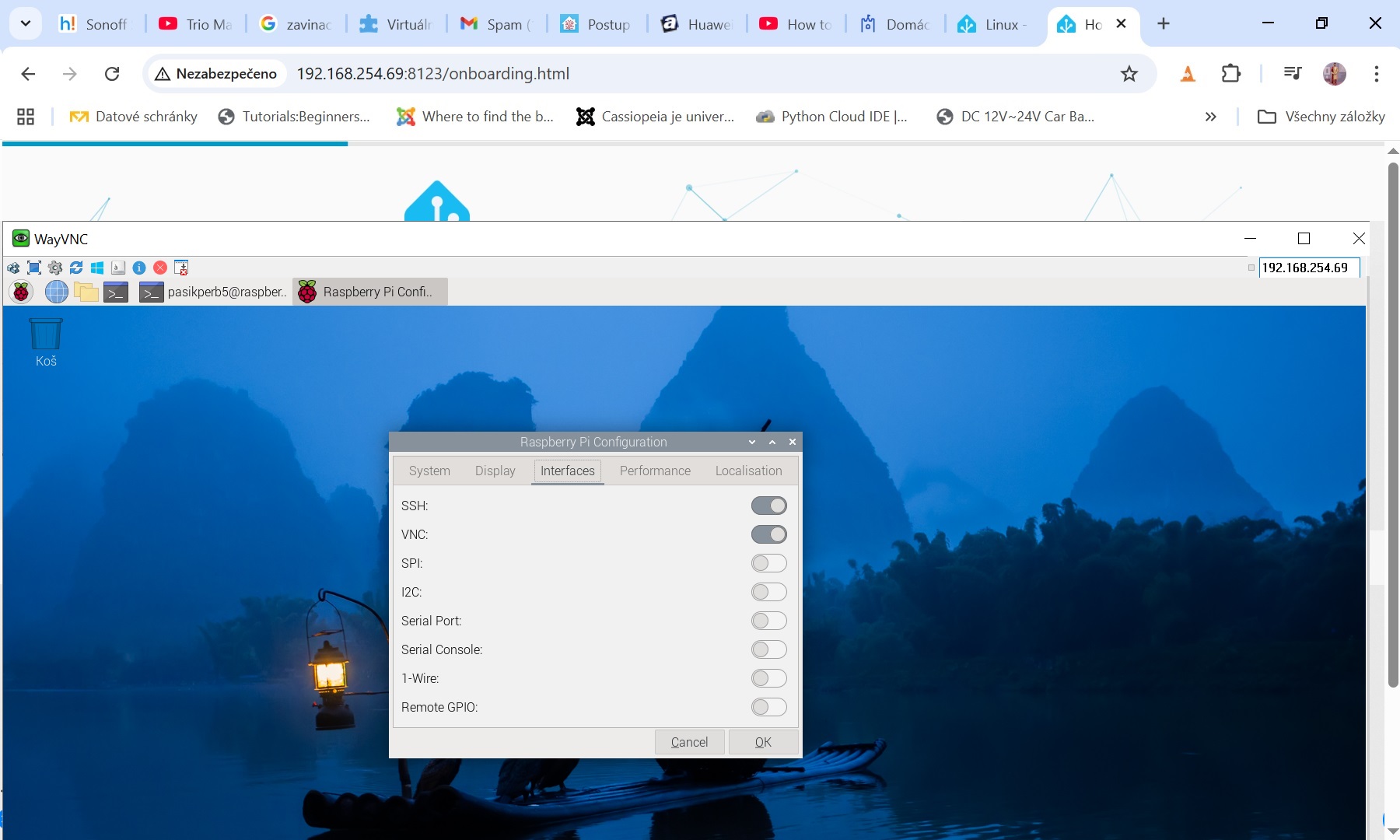This screenshot has width=1400, height=840.
Task: Enable the SPI interface
Action: tap(769, 563)
